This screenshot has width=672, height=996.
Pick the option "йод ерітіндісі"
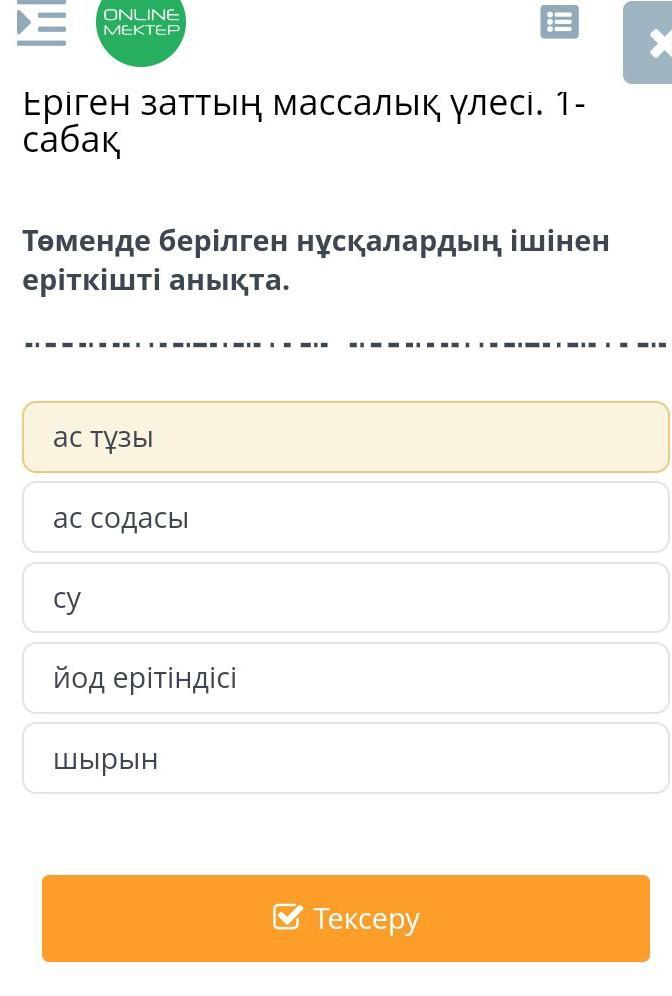[345, 678]
